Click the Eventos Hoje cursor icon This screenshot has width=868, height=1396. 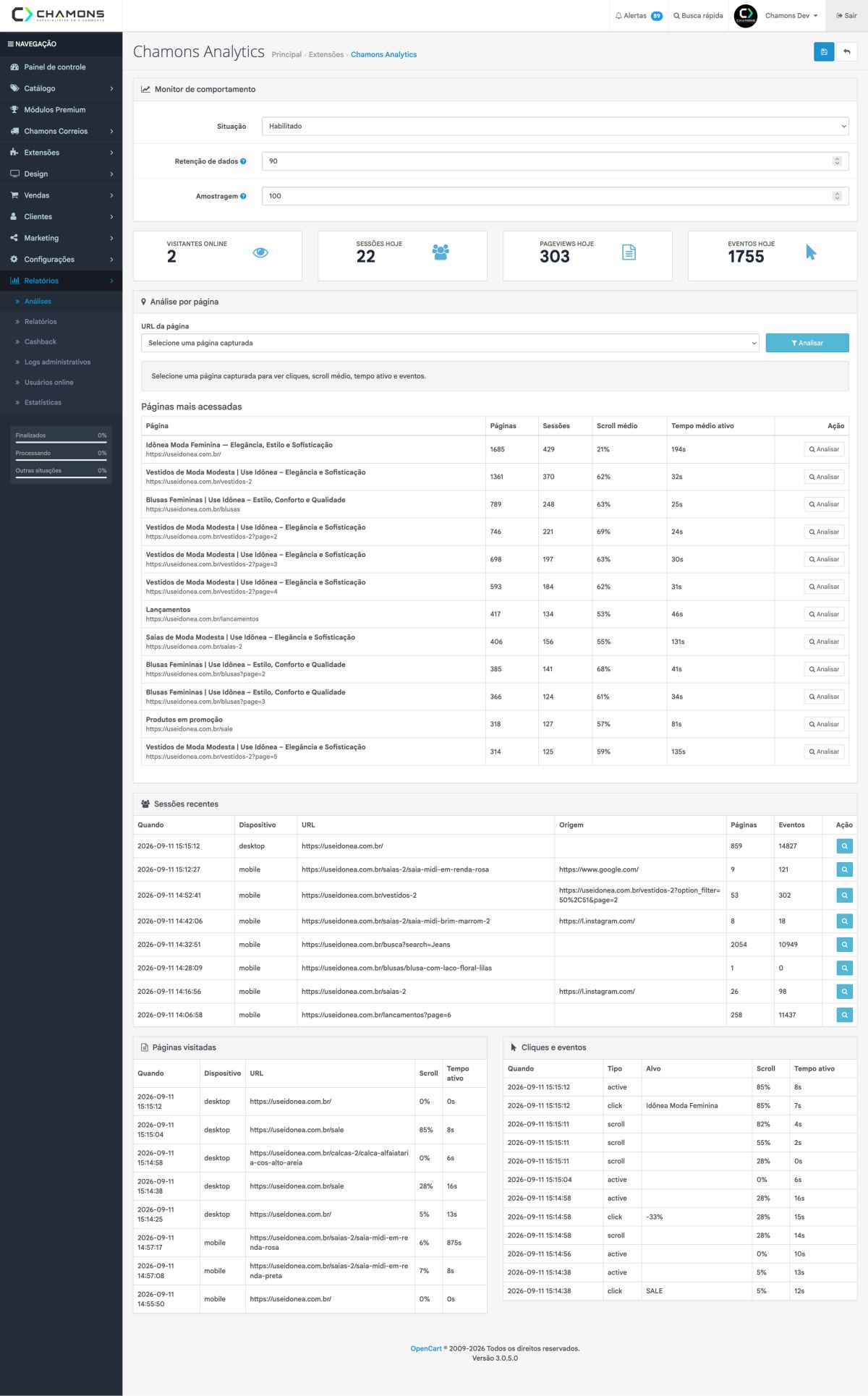[811, 252]
